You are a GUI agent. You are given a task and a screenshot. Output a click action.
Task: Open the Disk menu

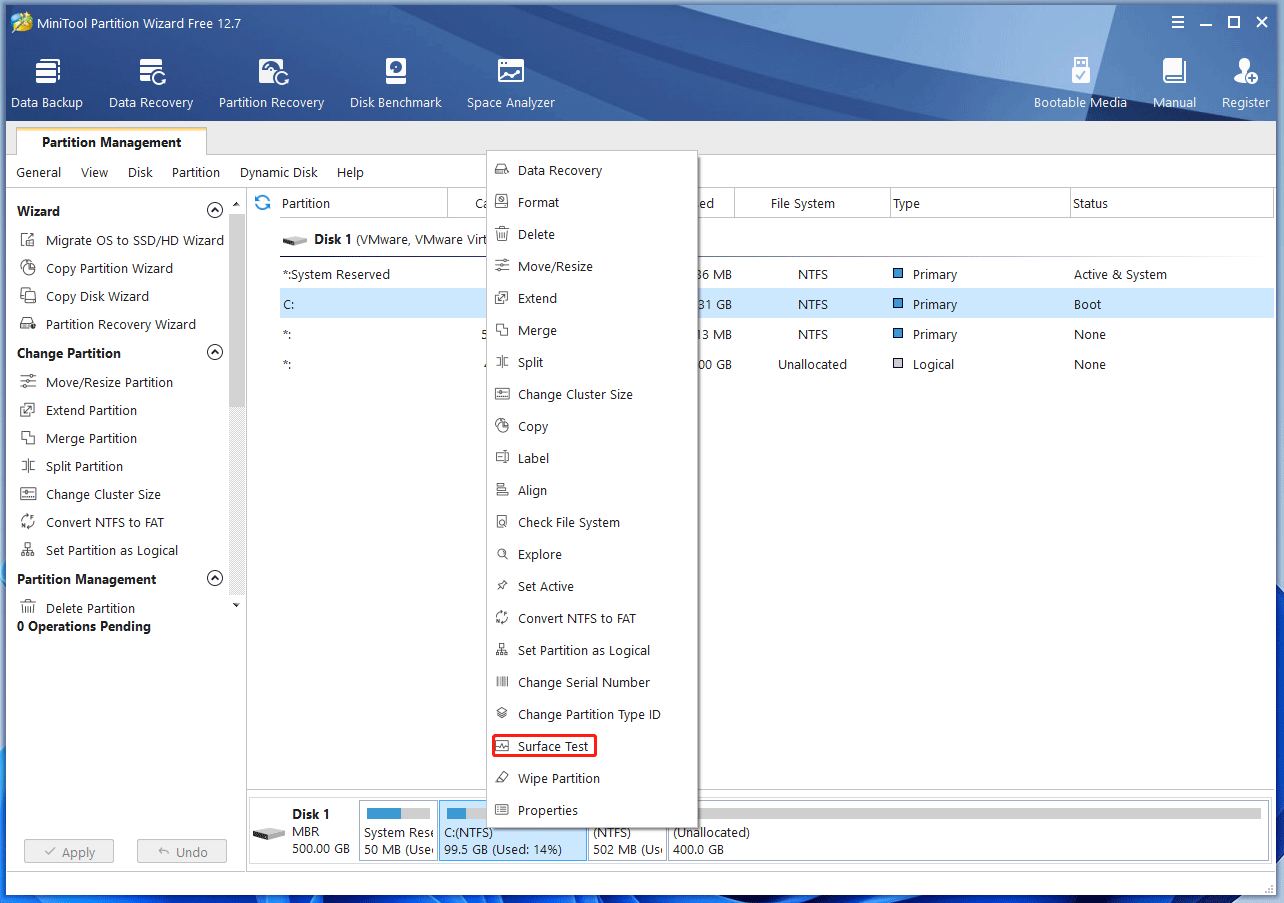140,172
